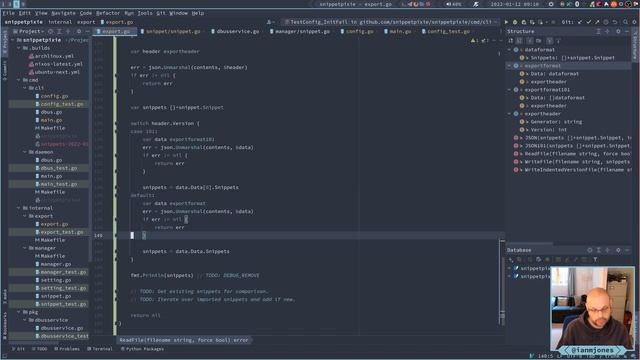Click the Git push arrow icon
This screenshot has height=360, width=640.
click(x=597, y=22)
